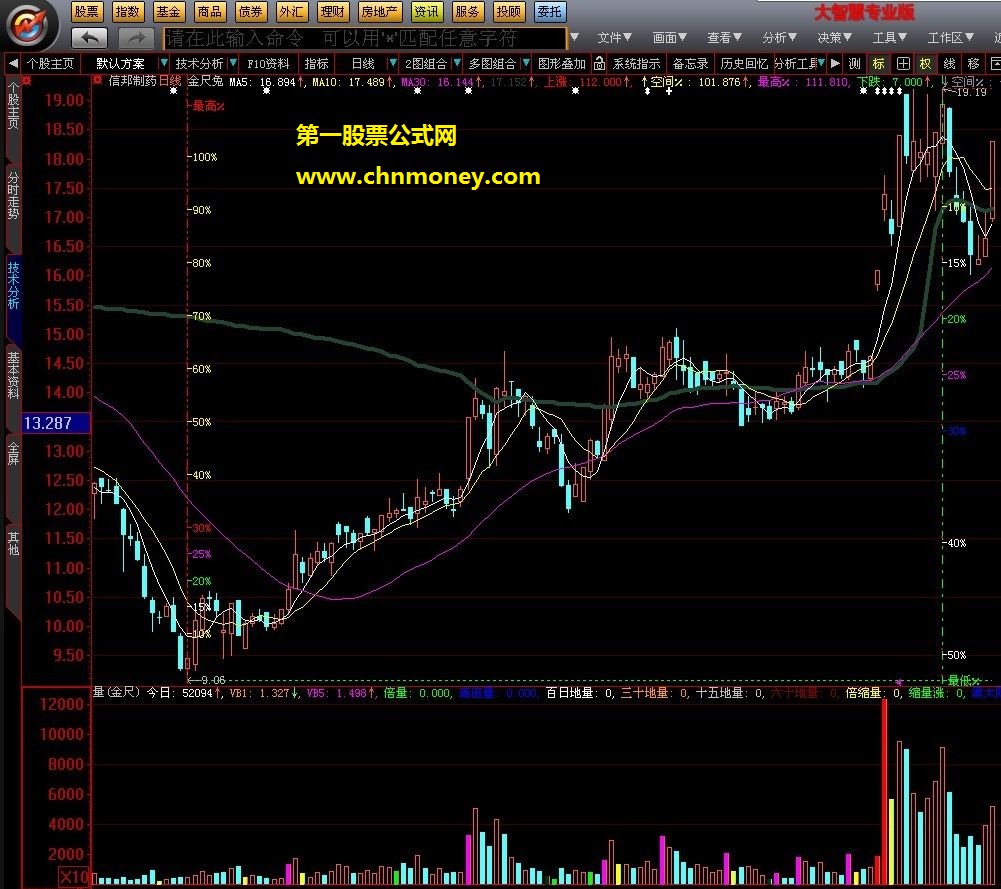This screenshot has height=889, width=1001.
Task: Click the left scroll arrow before 个股主页
Action: tap(13, 63)
